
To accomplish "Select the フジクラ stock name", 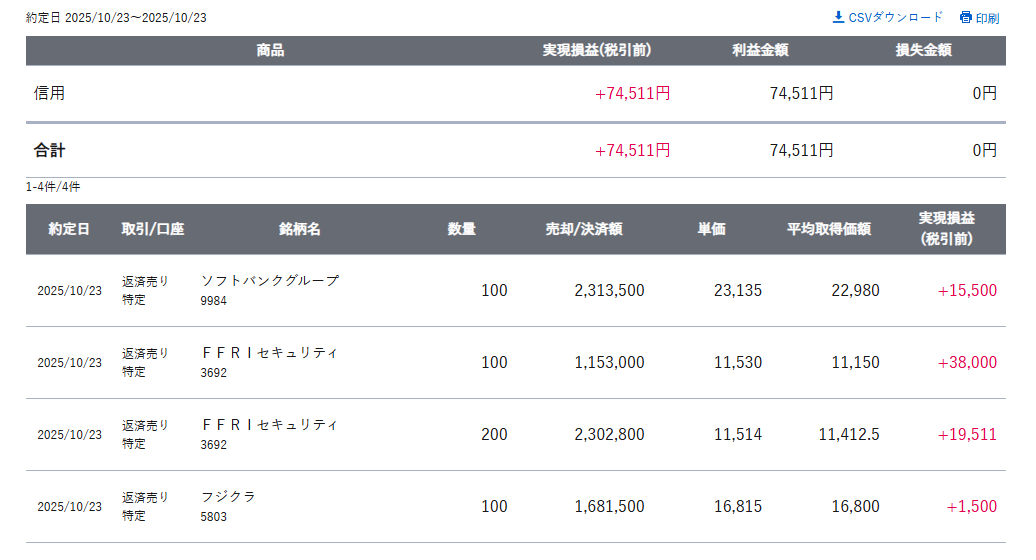I will pyautogui.click(x=228, y=497).
